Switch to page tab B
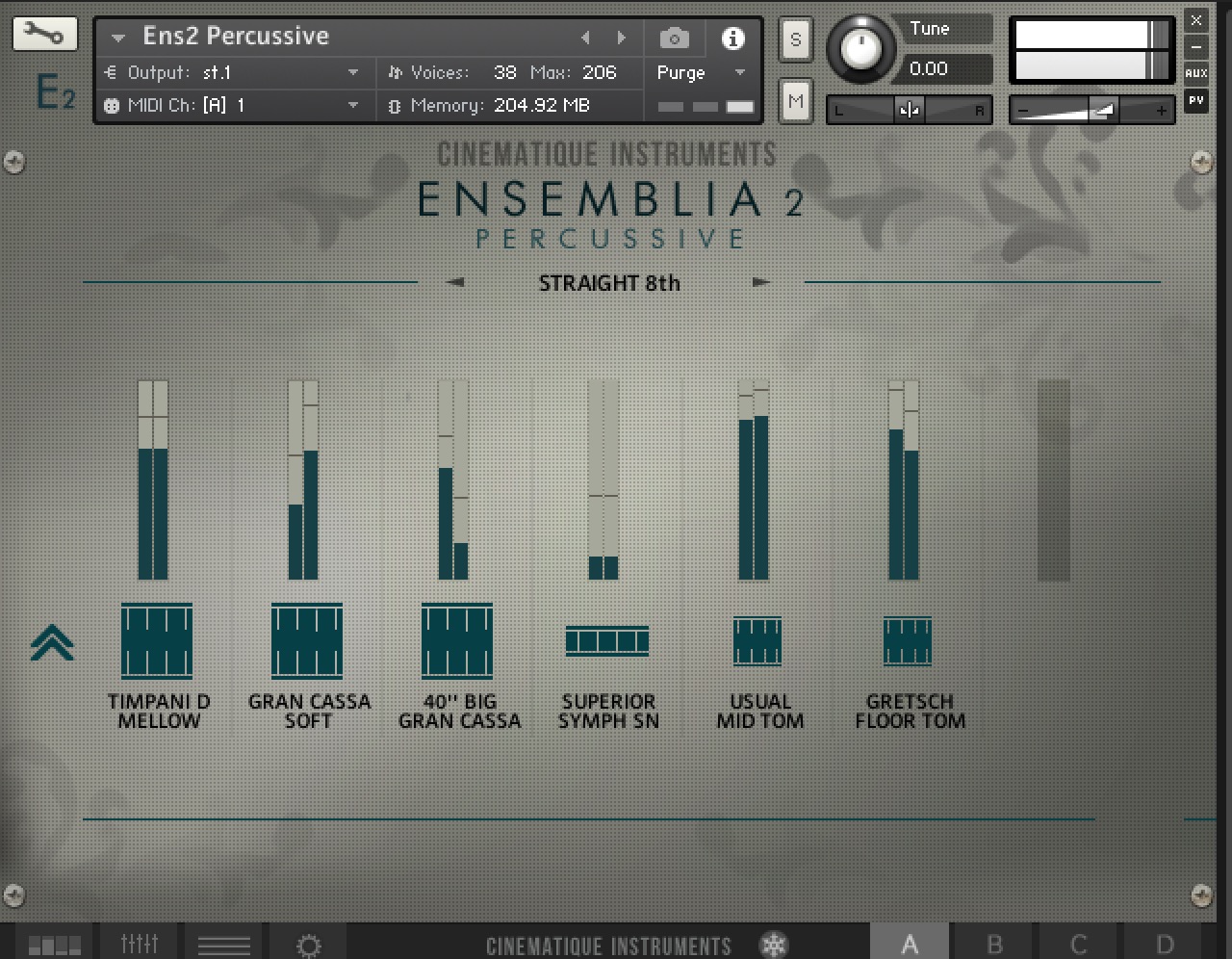This screenshot has width=1232, height=959. [x=993, y=946]
